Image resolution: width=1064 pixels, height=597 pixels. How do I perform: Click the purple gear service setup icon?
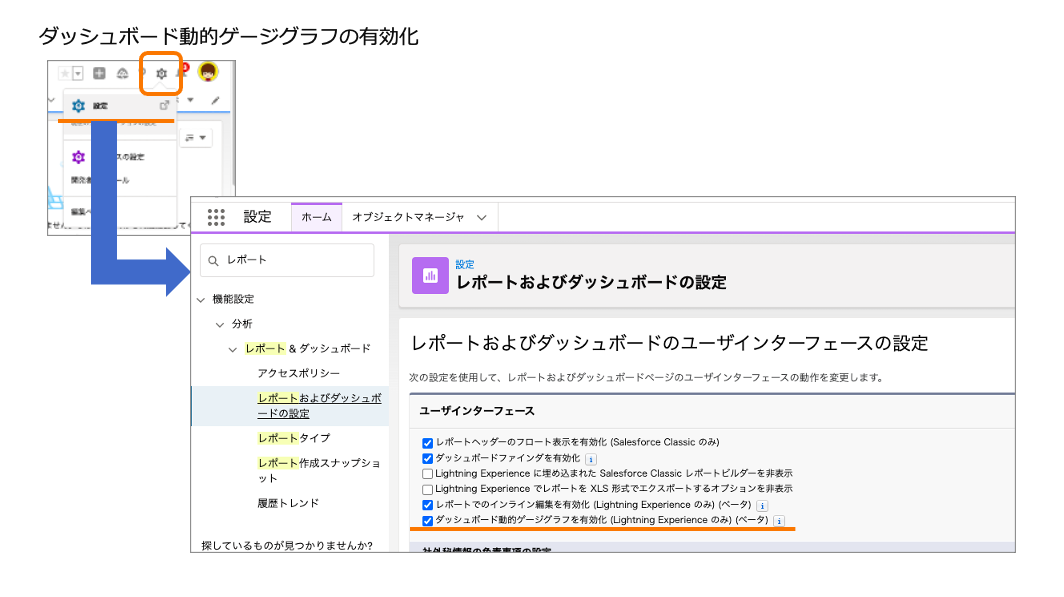click(79, 157)
